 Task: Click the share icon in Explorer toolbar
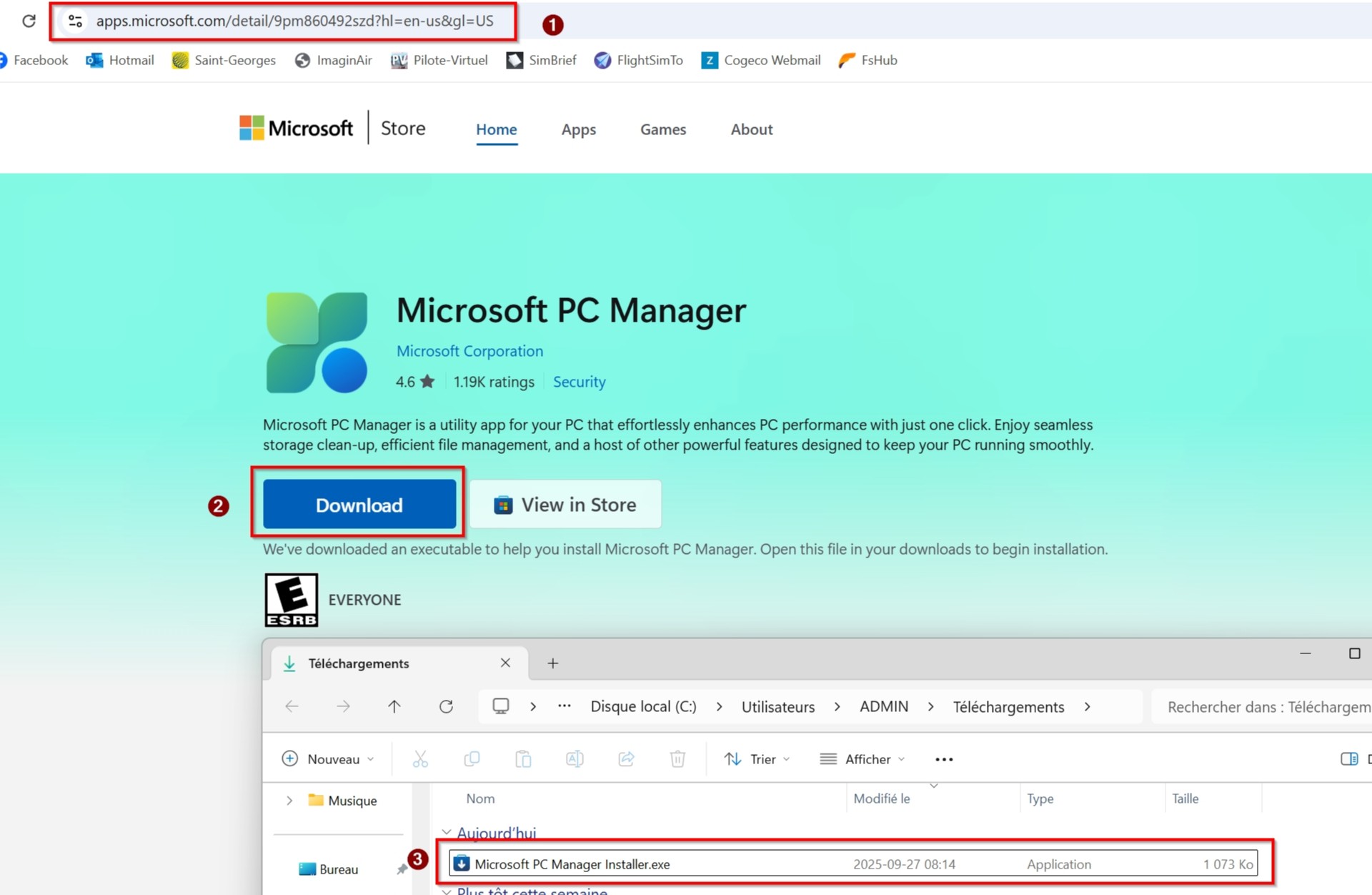tap(626, 759)
